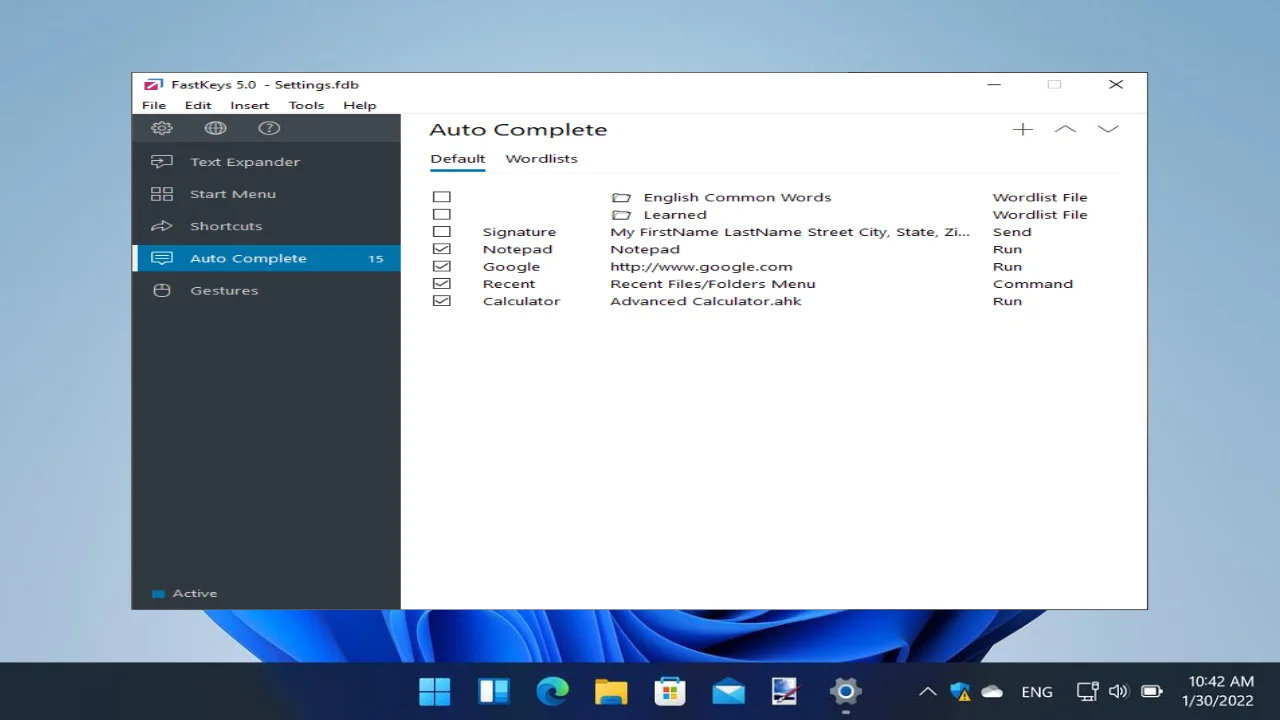Click the Auto Complete sidebar icon

(x=162, y=258)
